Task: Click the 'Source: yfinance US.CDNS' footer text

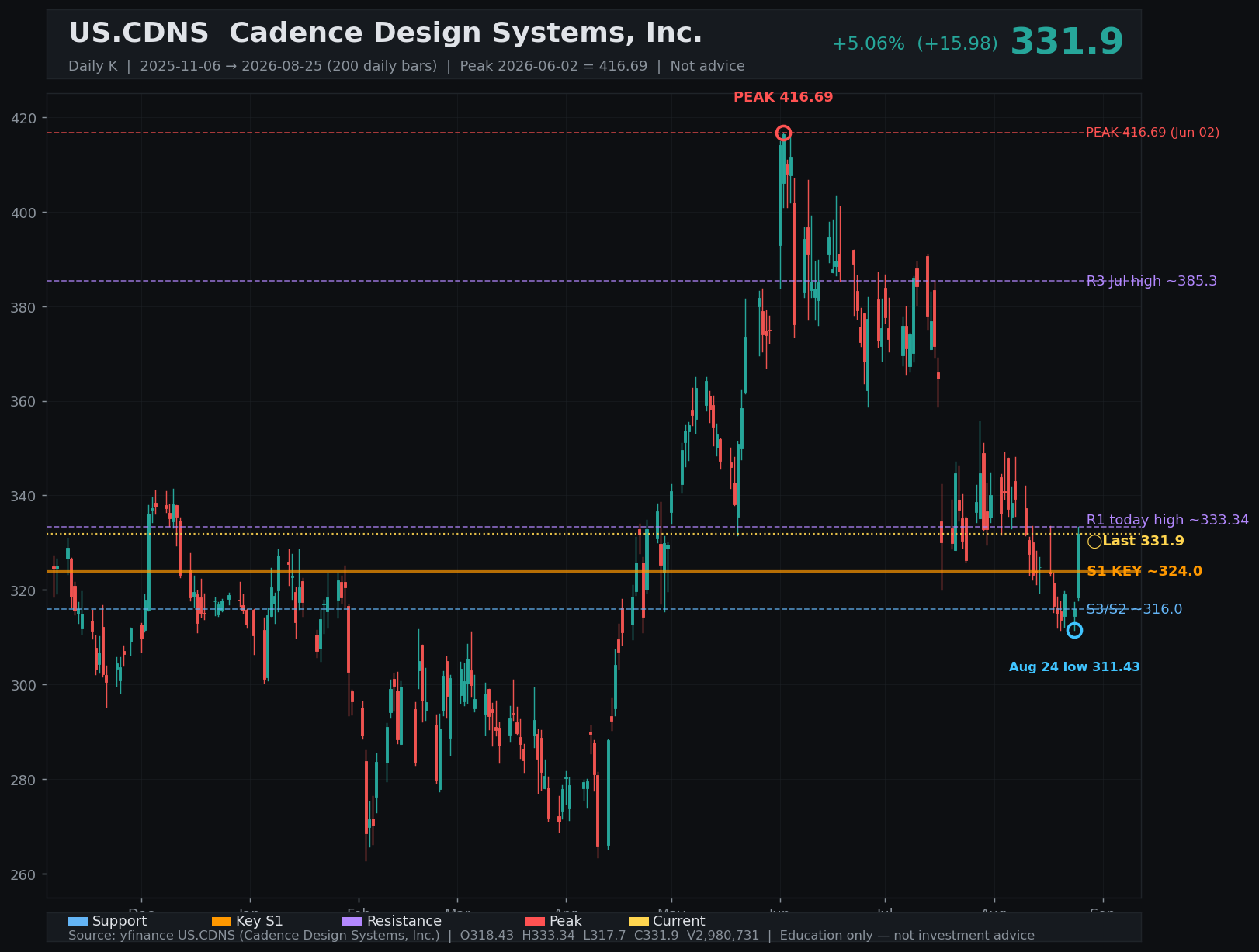Action: (551, 936)
